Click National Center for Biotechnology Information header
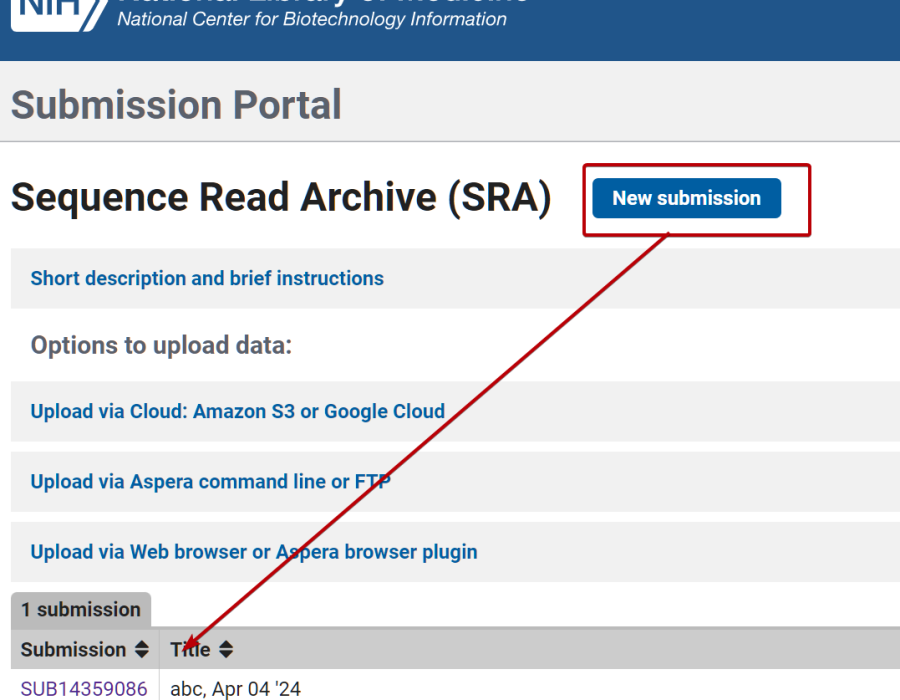 pyautogui.click(x=312, y=19)
